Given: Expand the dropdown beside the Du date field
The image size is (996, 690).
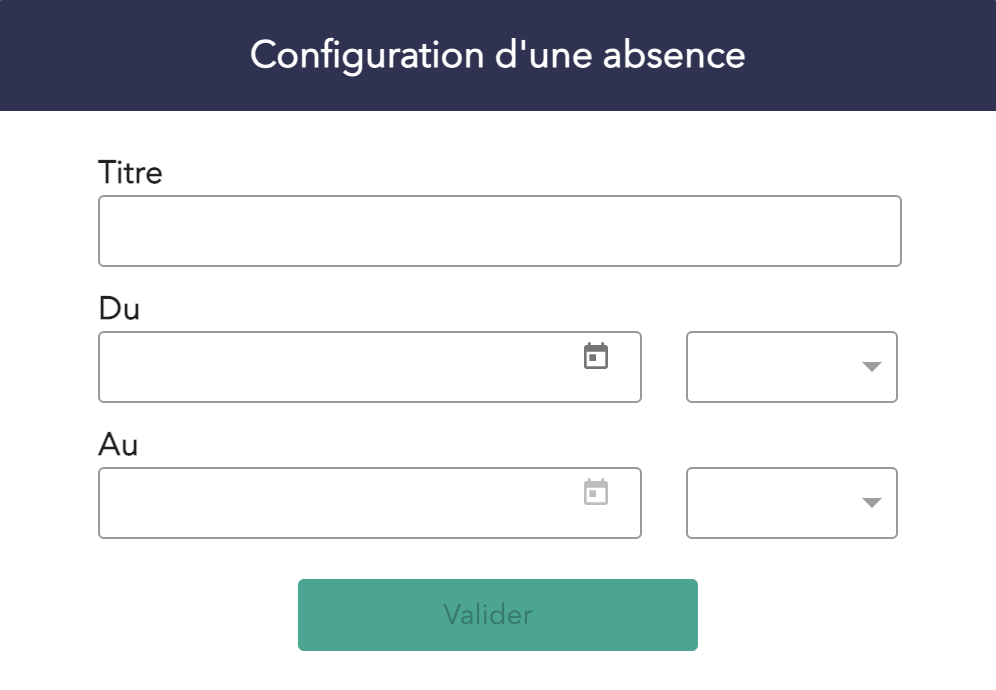Looking at the screenshot, I should coord(791,367).
